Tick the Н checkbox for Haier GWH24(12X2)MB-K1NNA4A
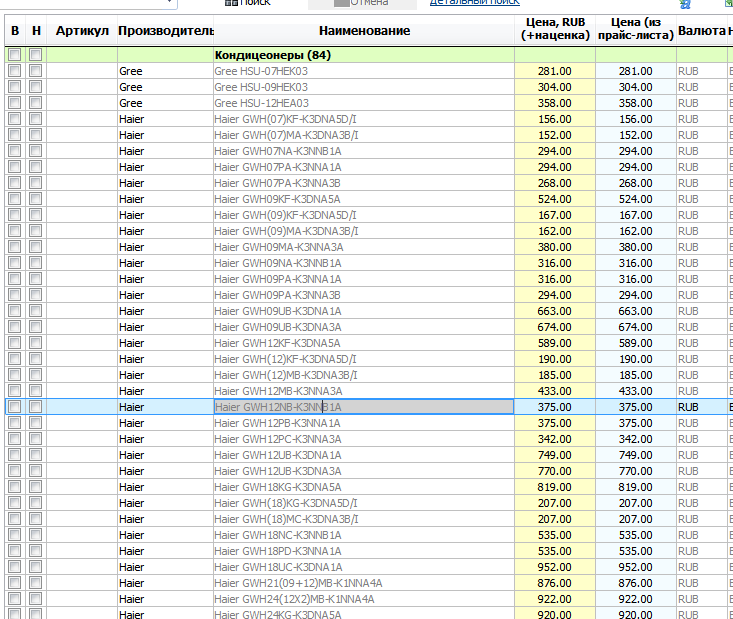 point(35,598)
